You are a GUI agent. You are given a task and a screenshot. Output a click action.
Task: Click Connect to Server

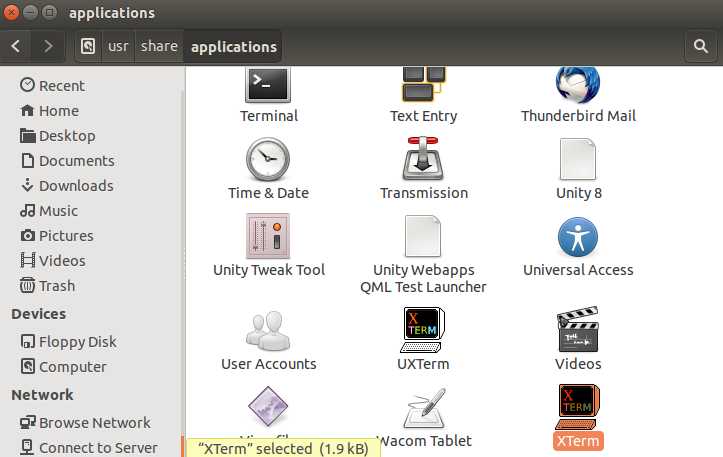tap(89, 447)
